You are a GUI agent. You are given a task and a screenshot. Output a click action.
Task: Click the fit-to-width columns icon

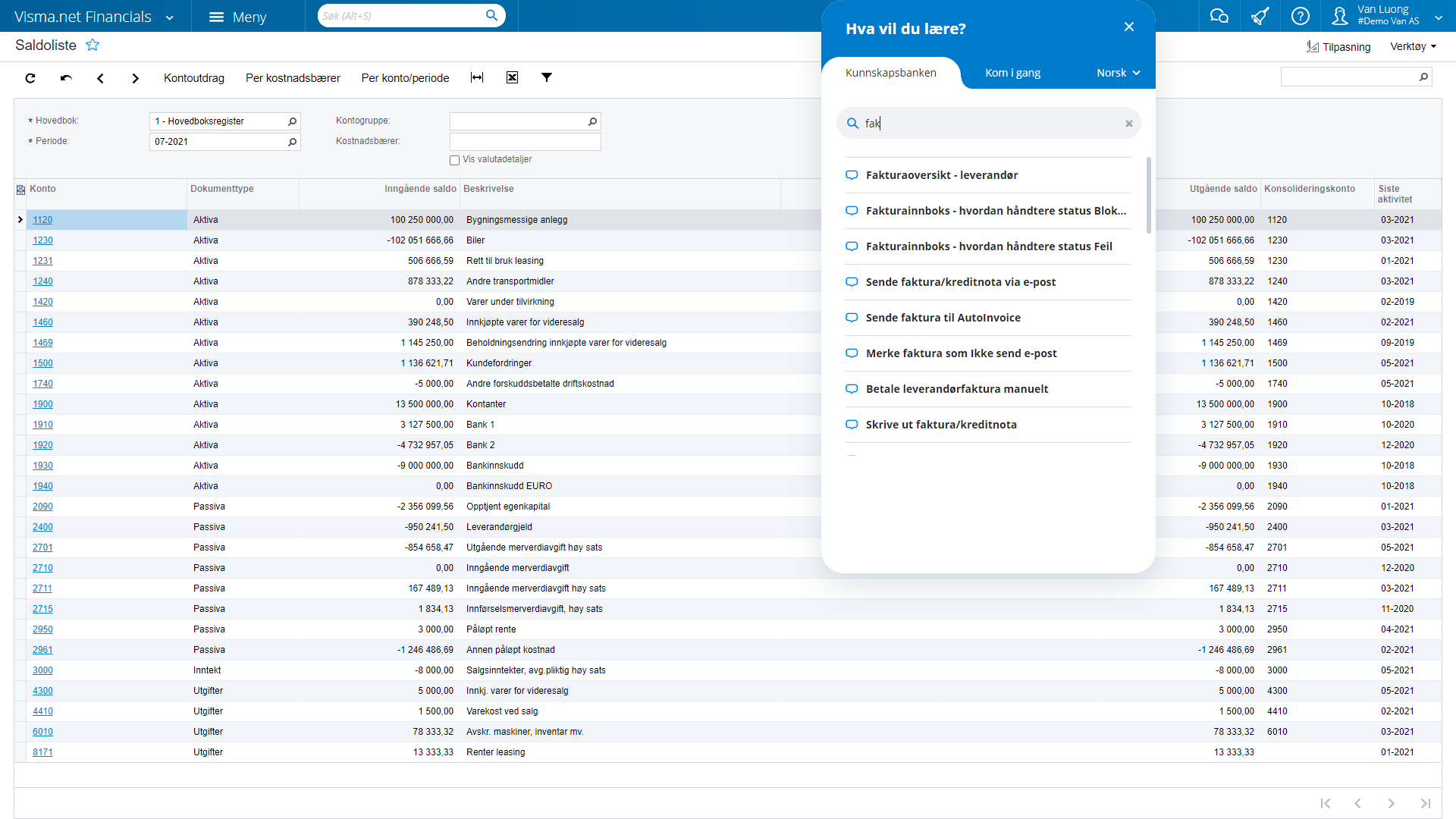click(477, 77)
